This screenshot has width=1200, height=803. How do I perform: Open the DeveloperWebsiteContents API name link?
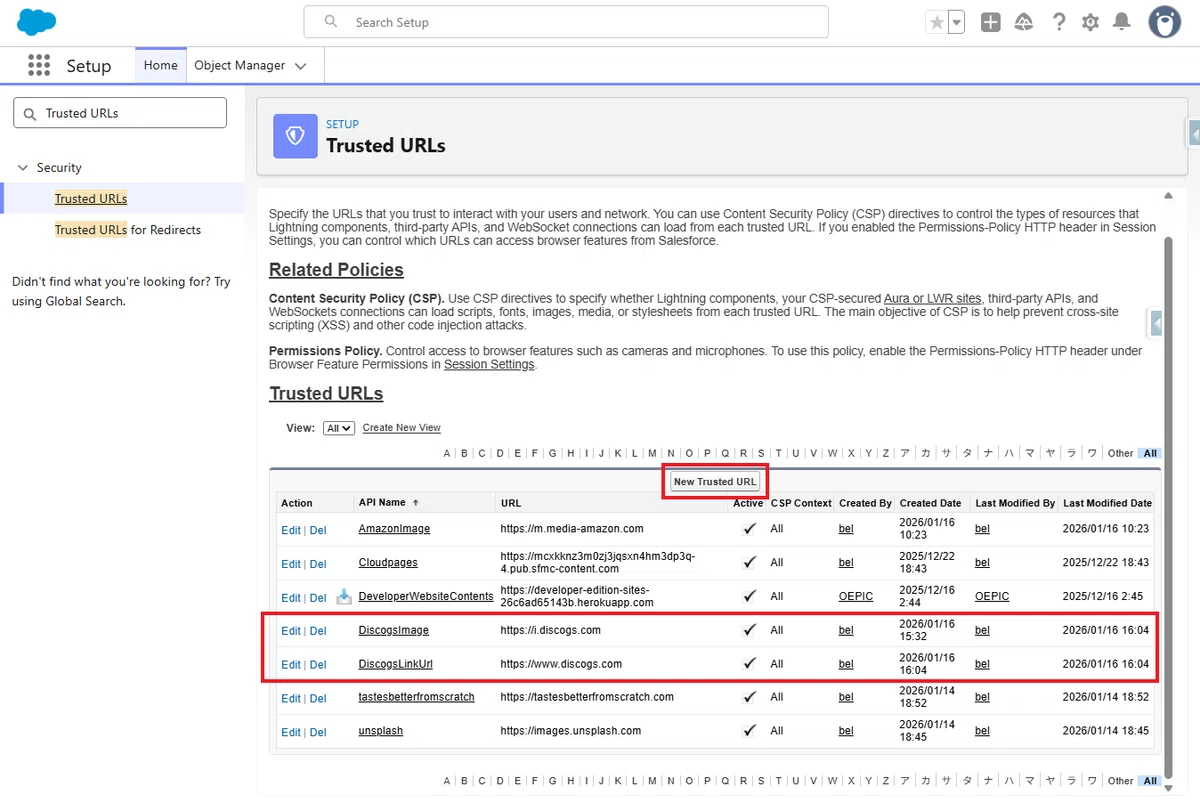point(426,596)
